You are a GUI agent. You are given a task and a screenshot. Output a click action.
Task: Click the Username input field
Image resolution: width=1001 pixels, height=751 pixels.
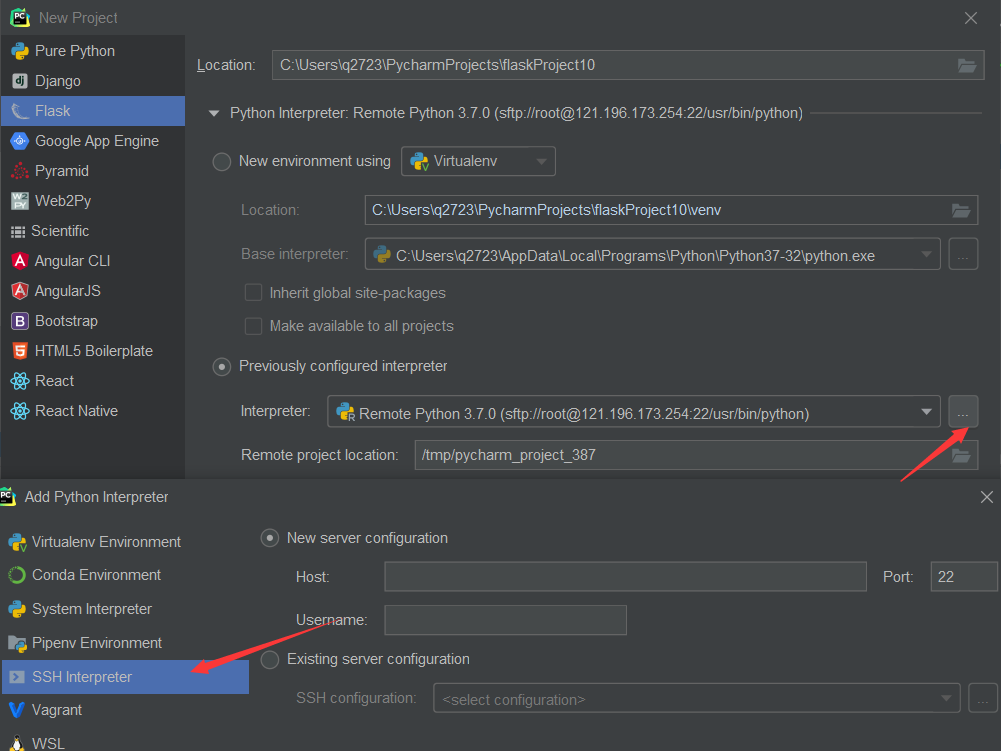pyautogui.click(x=506, y=620)
